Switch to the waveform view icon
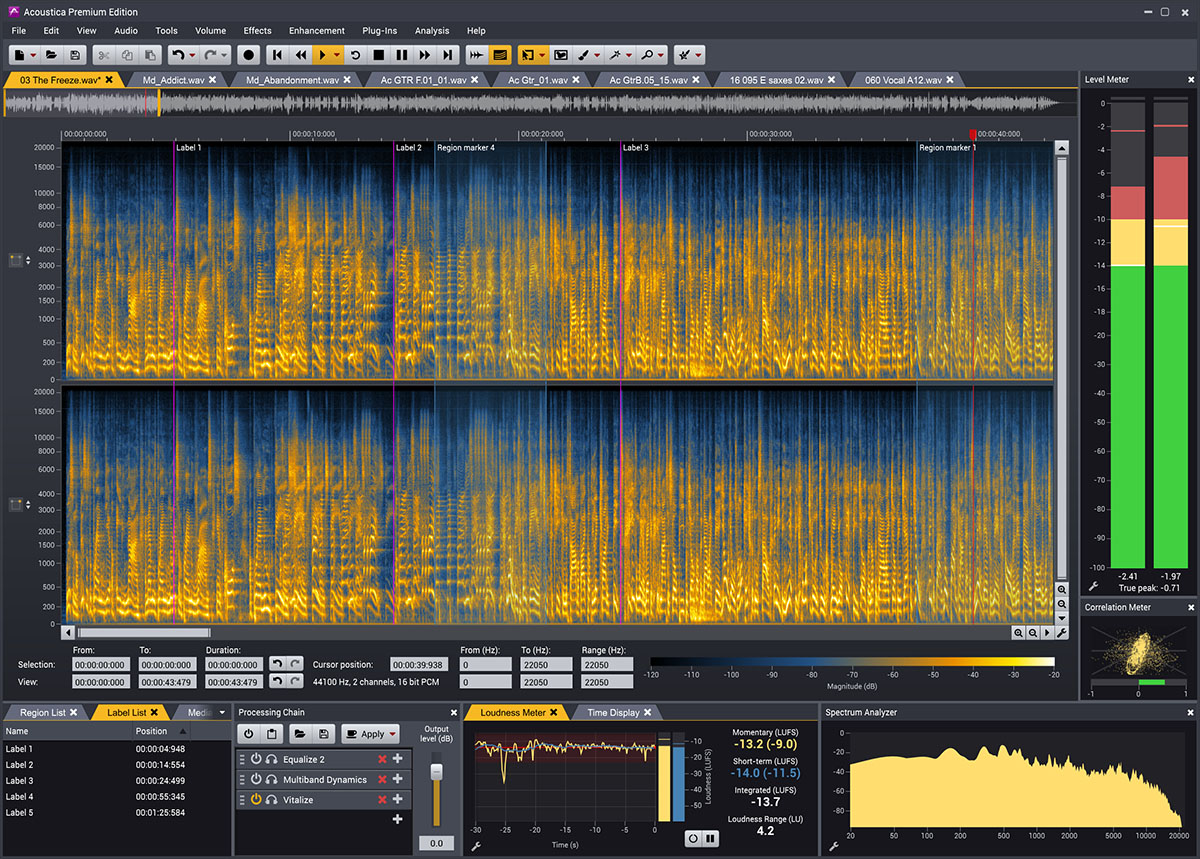This screenshot has width=1200, height=859. [478, 55]
